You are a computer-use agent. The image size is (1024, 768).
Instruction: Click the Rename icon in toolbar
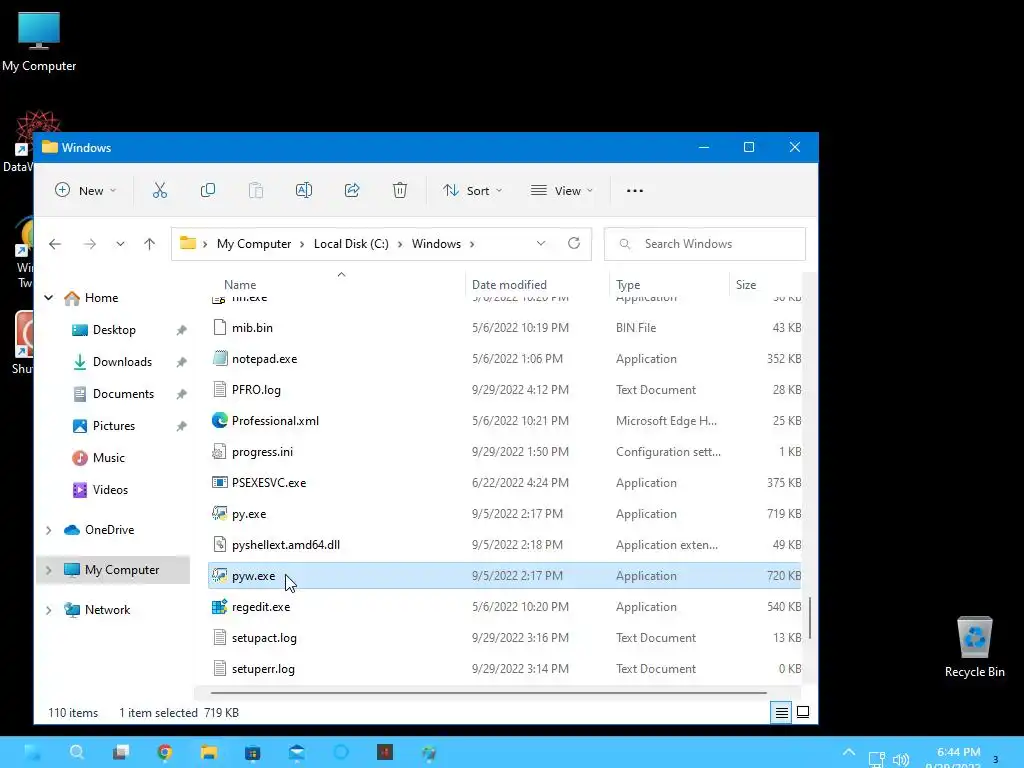point(304,190)
